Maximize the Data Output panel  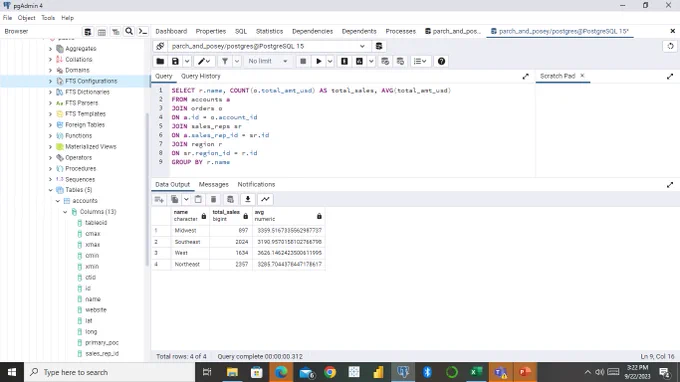(670, 185)
